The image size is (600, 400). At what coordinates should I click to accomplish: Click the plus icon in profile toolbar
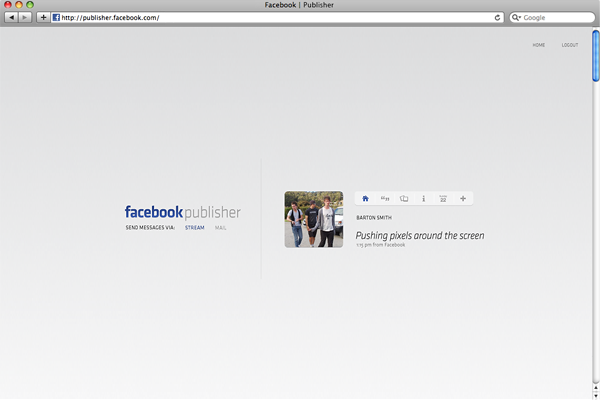[463, 199]
